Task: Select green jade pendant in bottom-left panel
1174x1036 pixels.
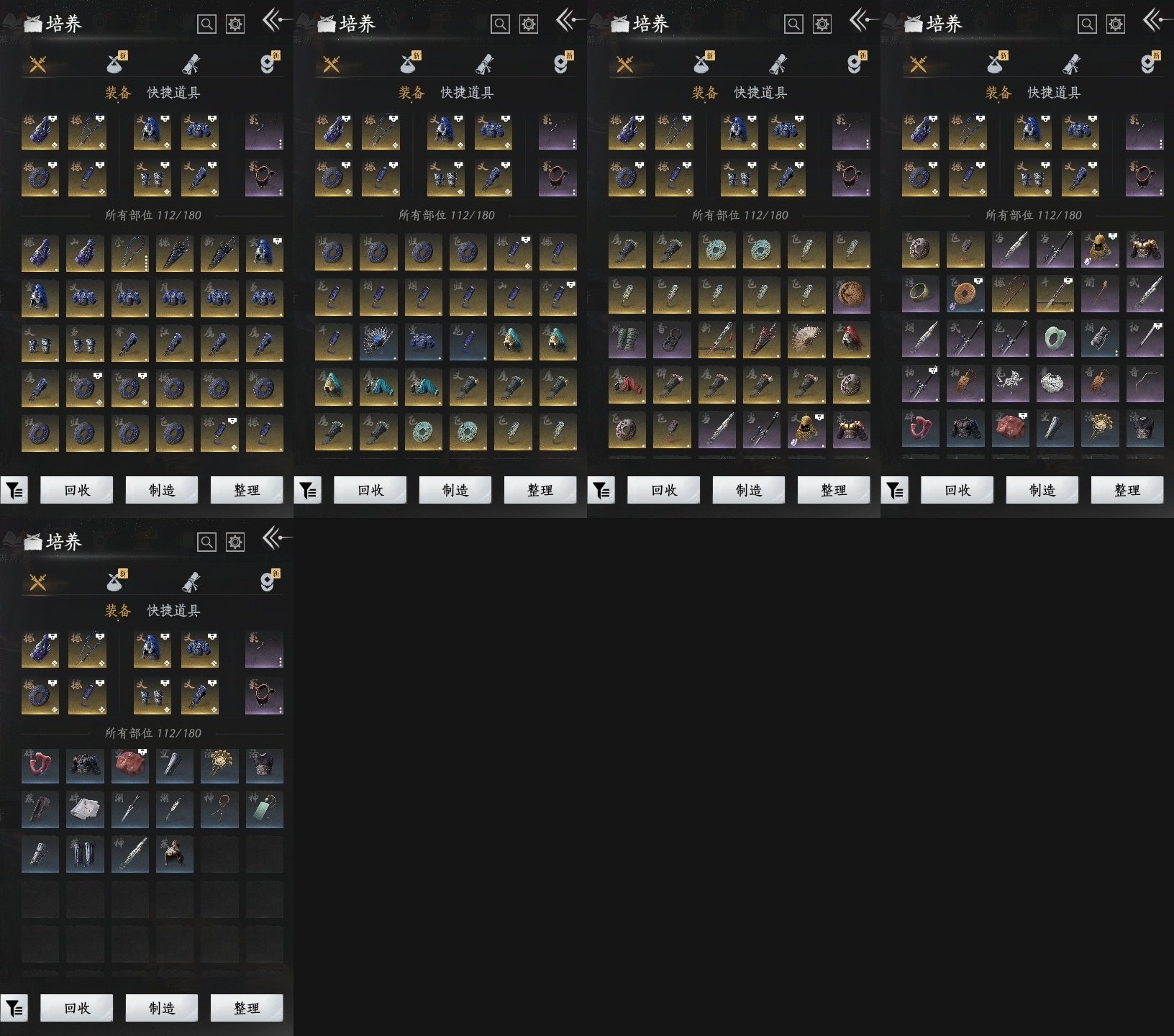Action: (264, 810)
